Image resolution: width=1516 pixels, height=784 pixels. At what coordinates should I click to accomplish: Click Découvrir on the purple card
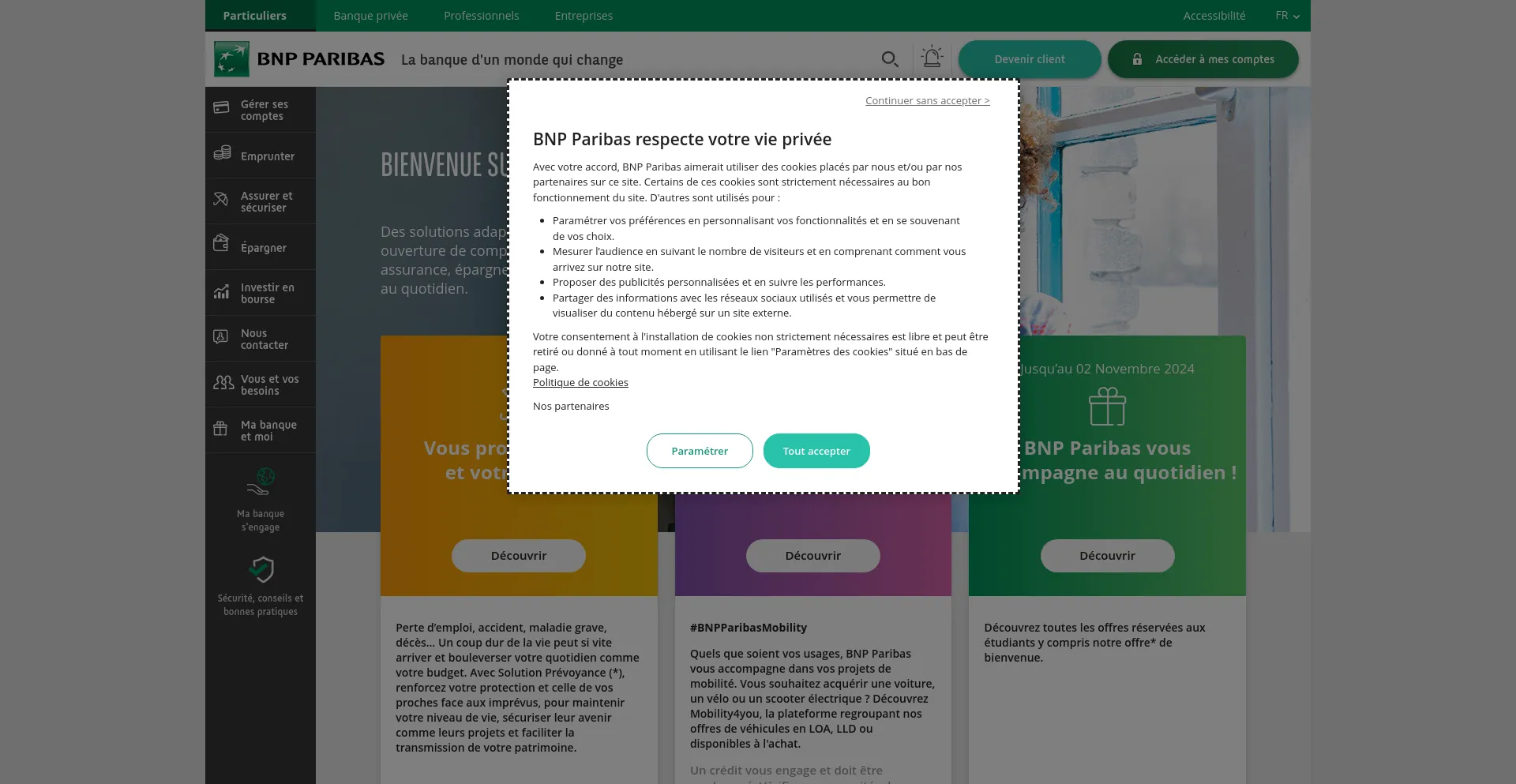tap(813, 556)
